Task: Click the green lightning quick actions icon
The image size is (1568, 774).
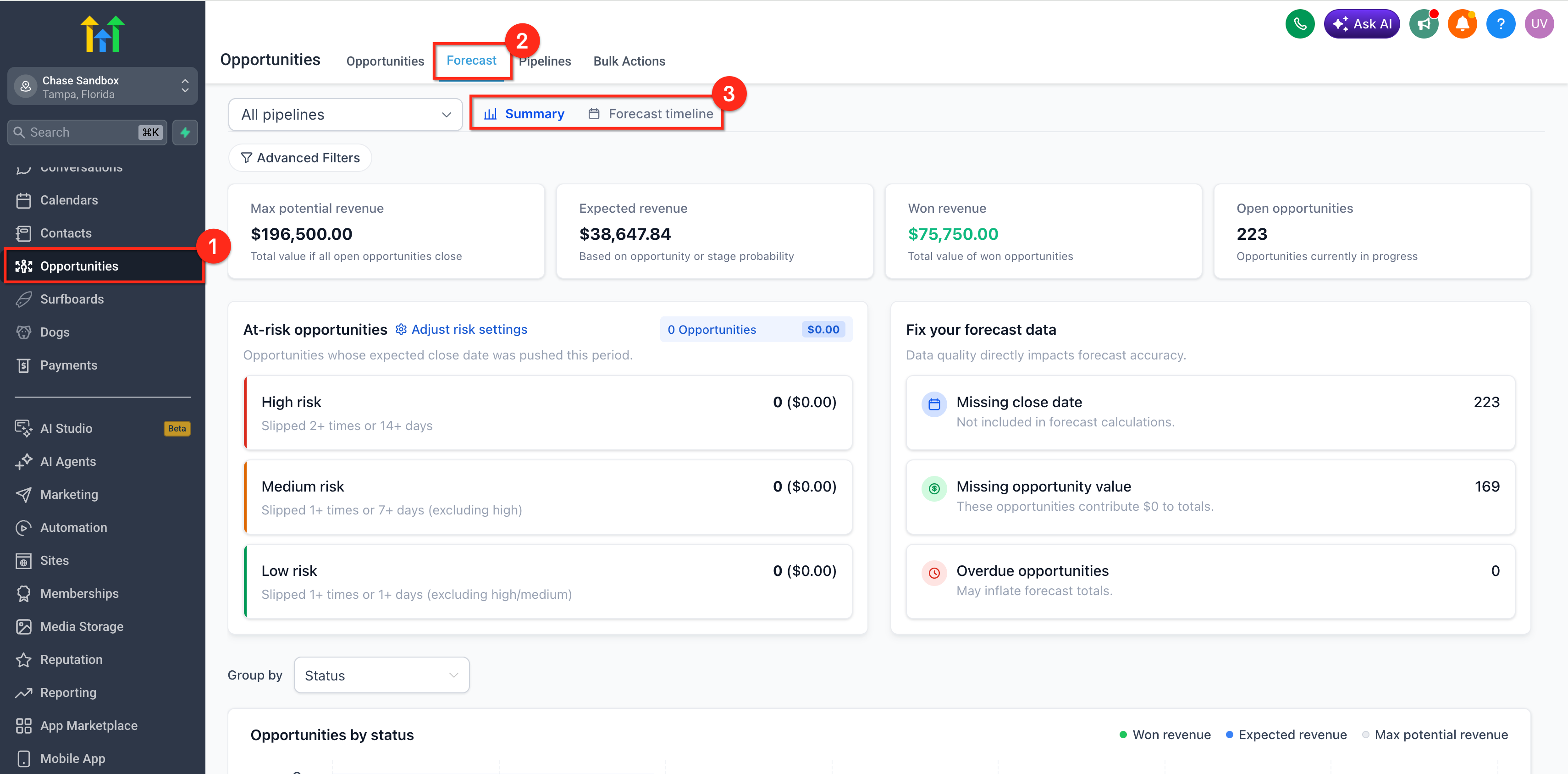Action: (185, 132)
